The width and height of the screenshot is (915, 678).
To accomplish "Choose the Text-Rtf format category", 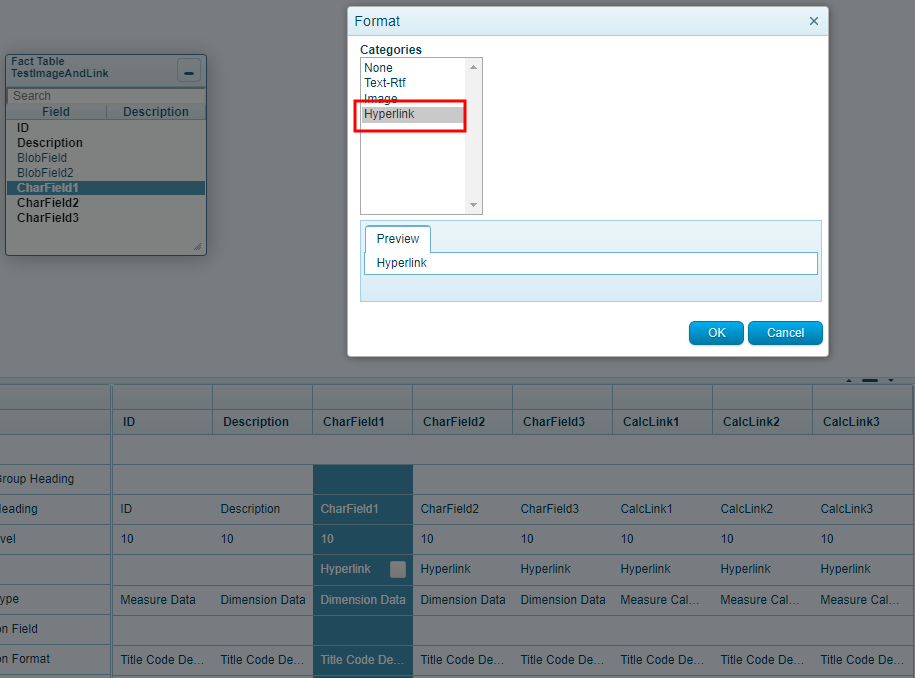I will pyautogui.click(x=385, y=83).
